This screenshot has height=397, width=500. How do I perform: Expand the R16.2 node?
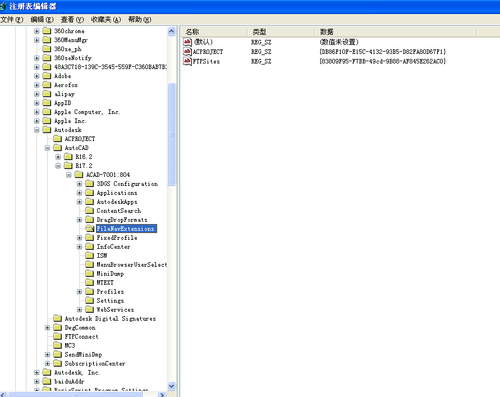58,157
